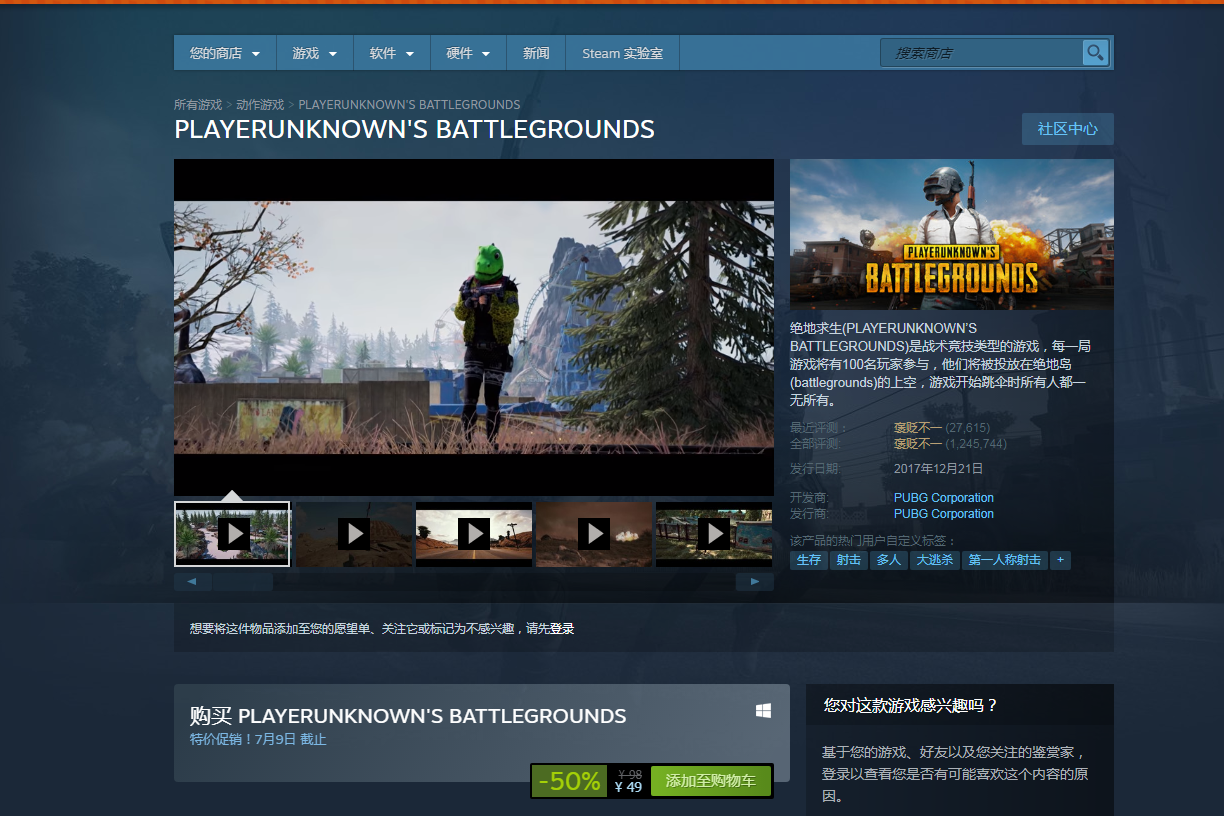Follow the 所有游戏 breadcrumb link

(198, 104)
